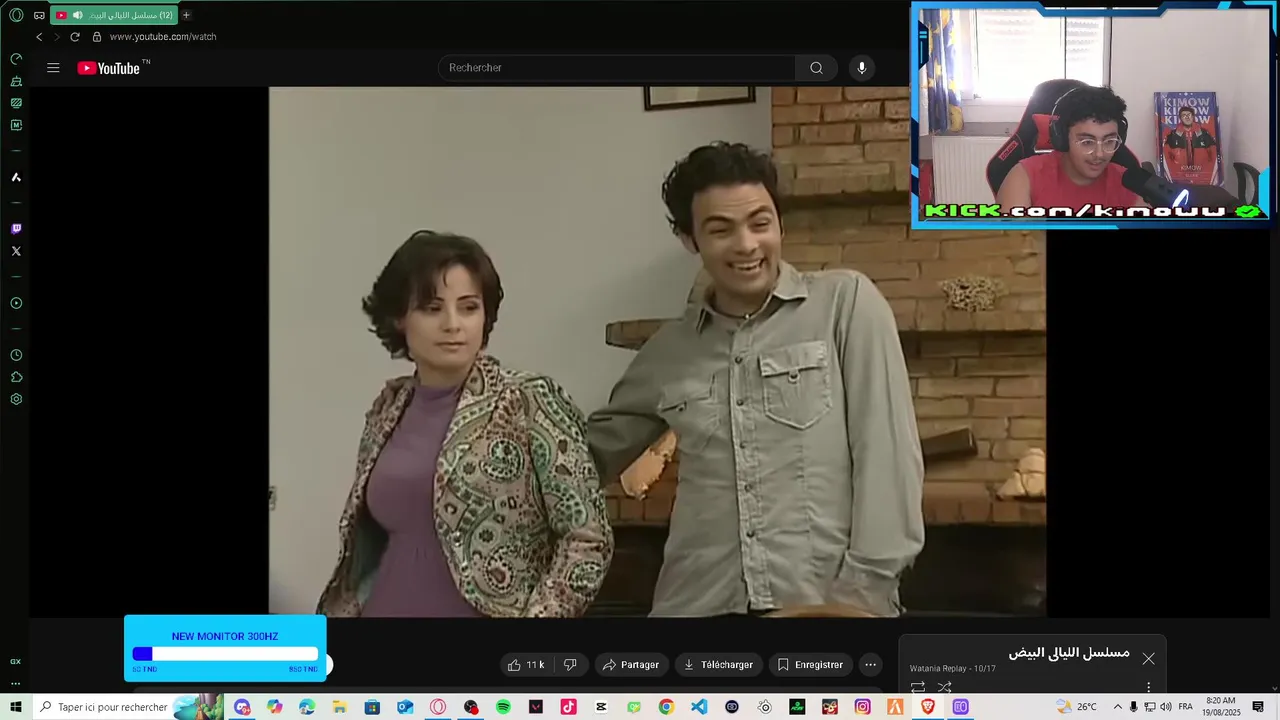1280x720 pixels.
Task: Open Brave browser from taskbar
Action: pyautogui.click(x=927, y=707)
